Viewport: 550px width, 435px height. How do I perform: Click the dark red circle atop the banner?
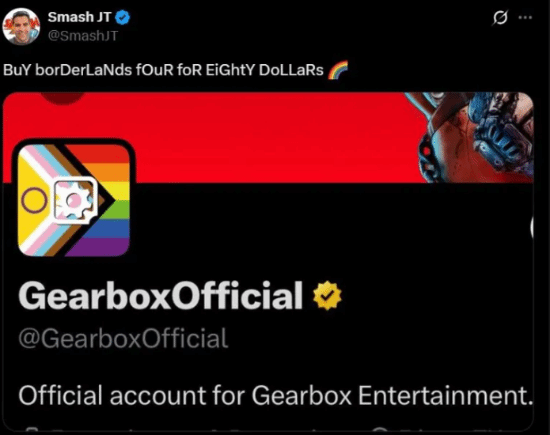click(x=63, y=97)
